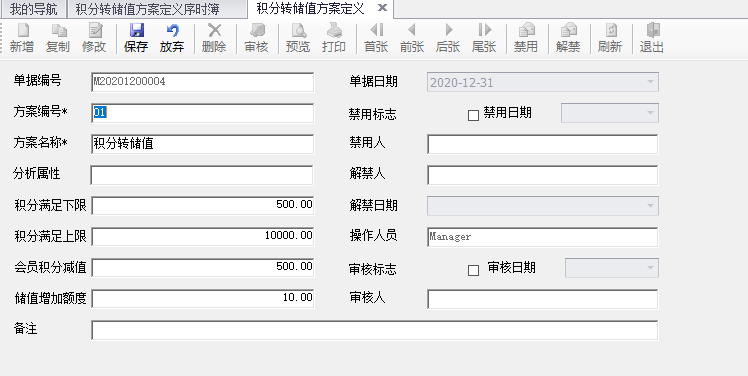The width and height of the screenshot is (748, 376).
Task: Switch to the 积分转储值方案定义序时簿 tab
Action: (x=147, y=9)
